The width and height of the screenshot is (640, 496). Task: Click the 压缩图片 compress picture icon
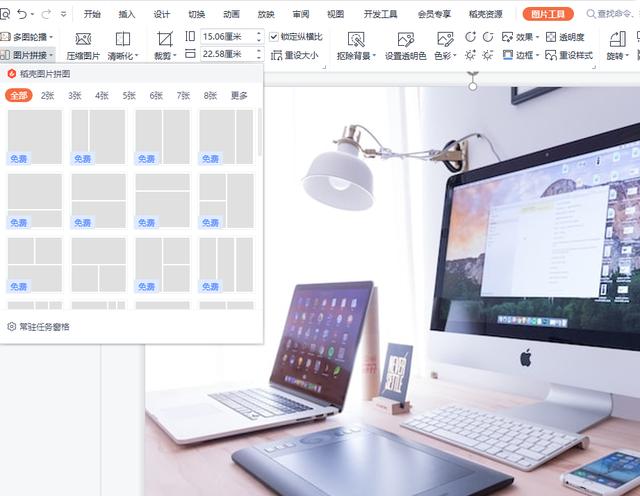pyautogui.click(x=83, y=39)
